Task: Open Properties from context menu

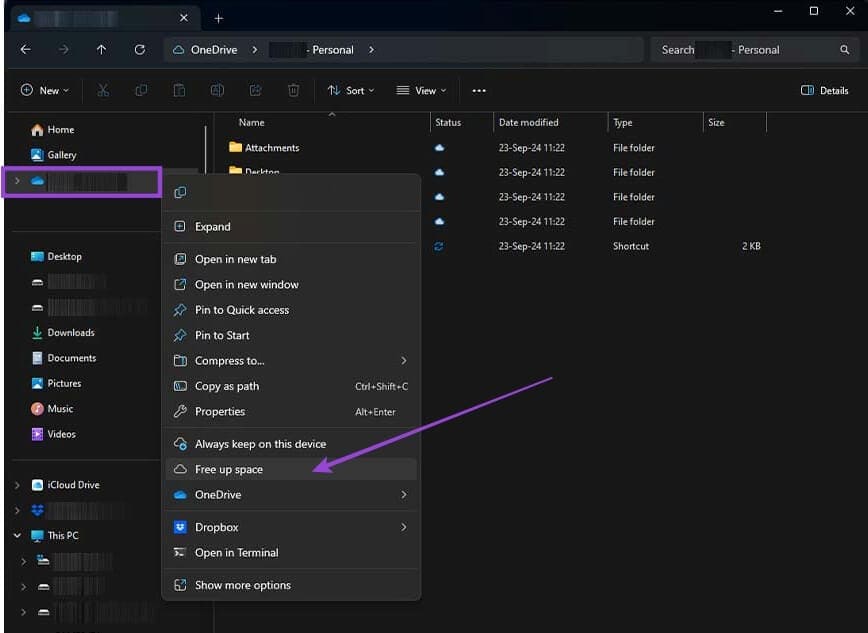Action: click(x=291, y=412)
